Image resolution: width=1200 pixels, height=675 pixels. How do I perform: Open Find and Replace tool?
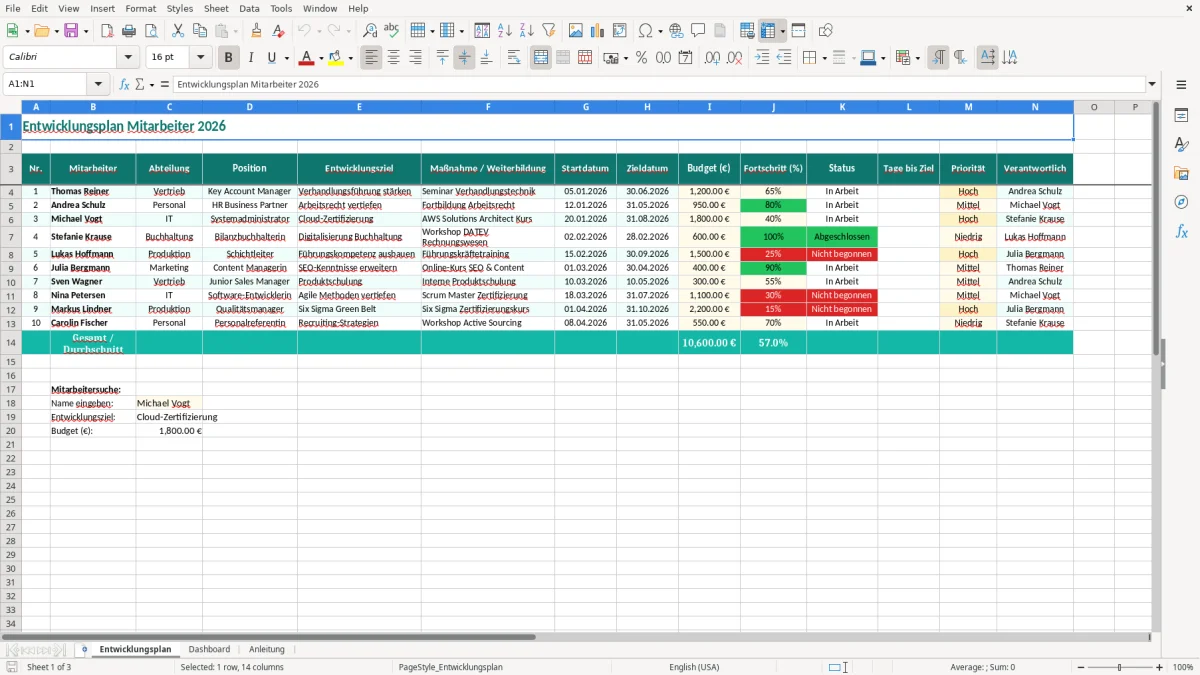[x=370, y=31]
